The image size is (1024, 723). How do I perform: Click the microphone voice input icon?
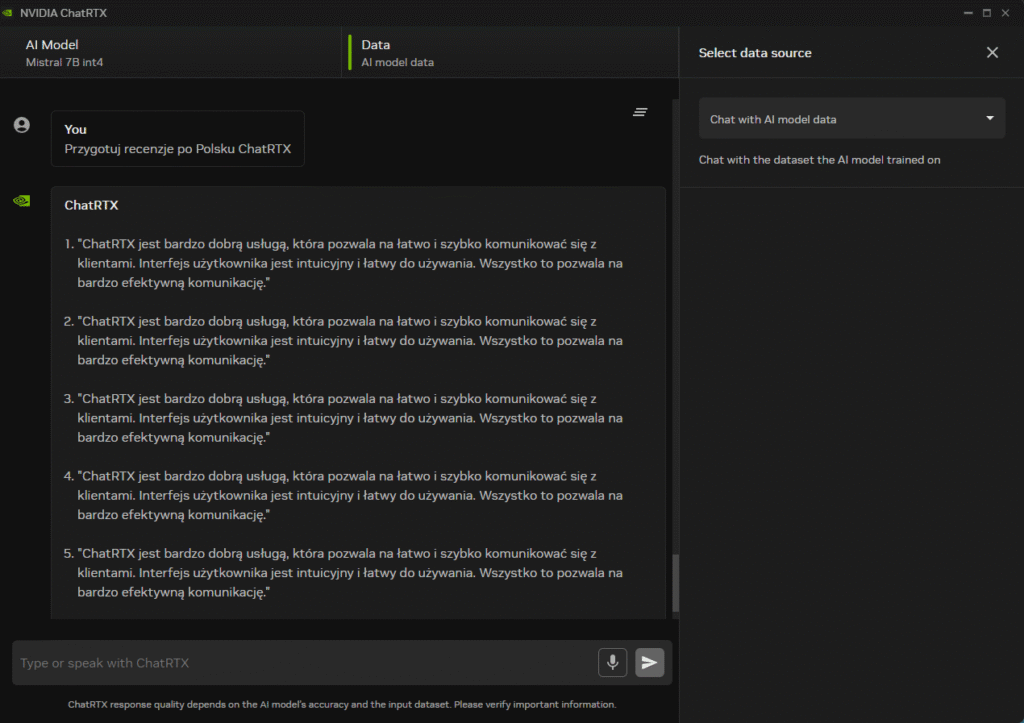612,662
